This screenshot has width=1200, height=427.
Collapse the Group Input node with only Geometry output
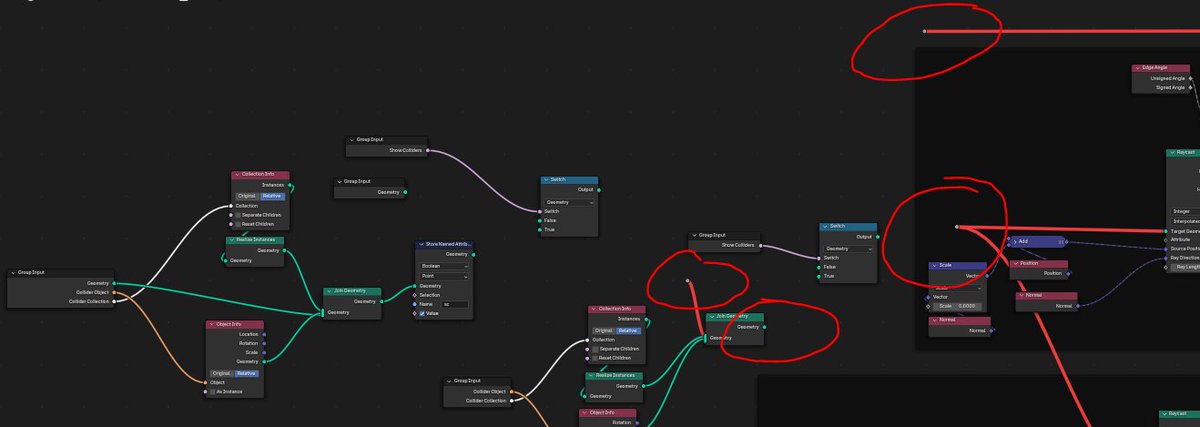(340, 181)
